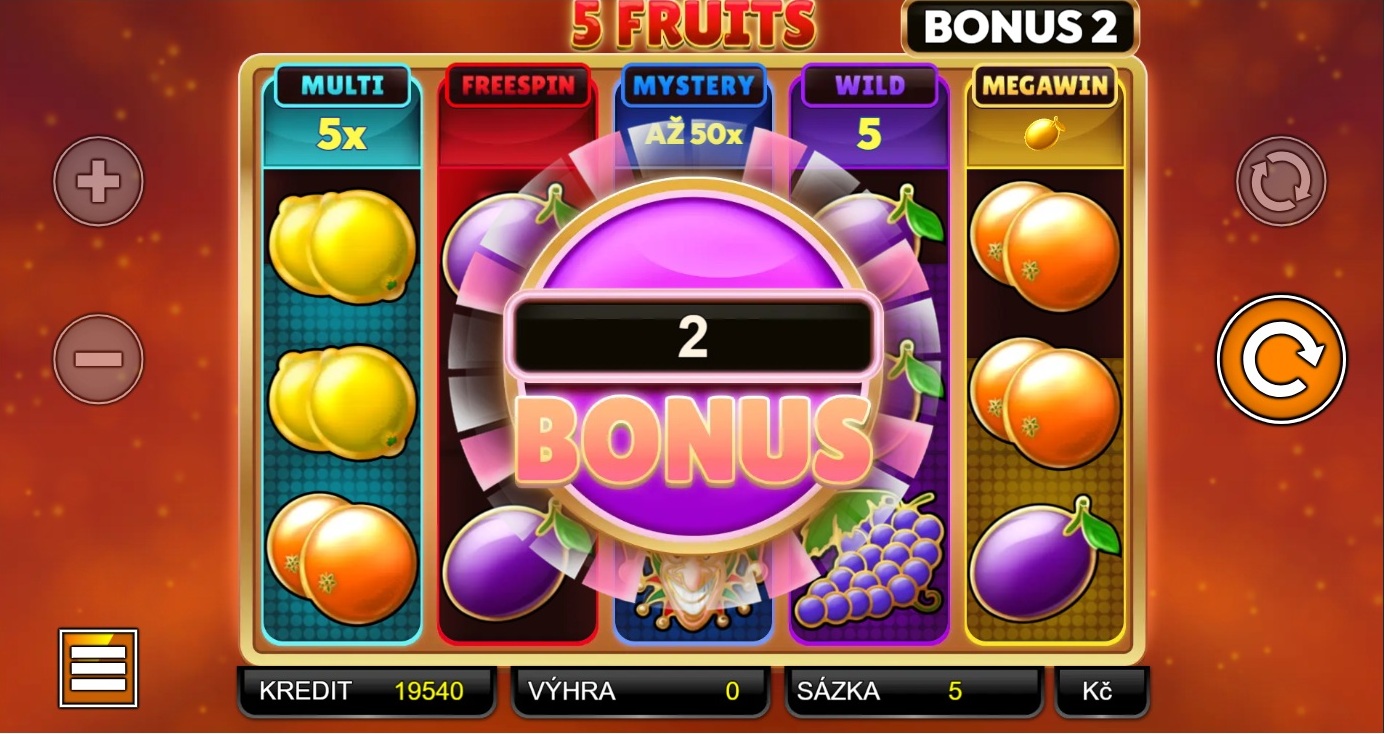Select the MYSTERY reel header
The width and height of the screenshot is (1386, 734).
click(693, 86)
